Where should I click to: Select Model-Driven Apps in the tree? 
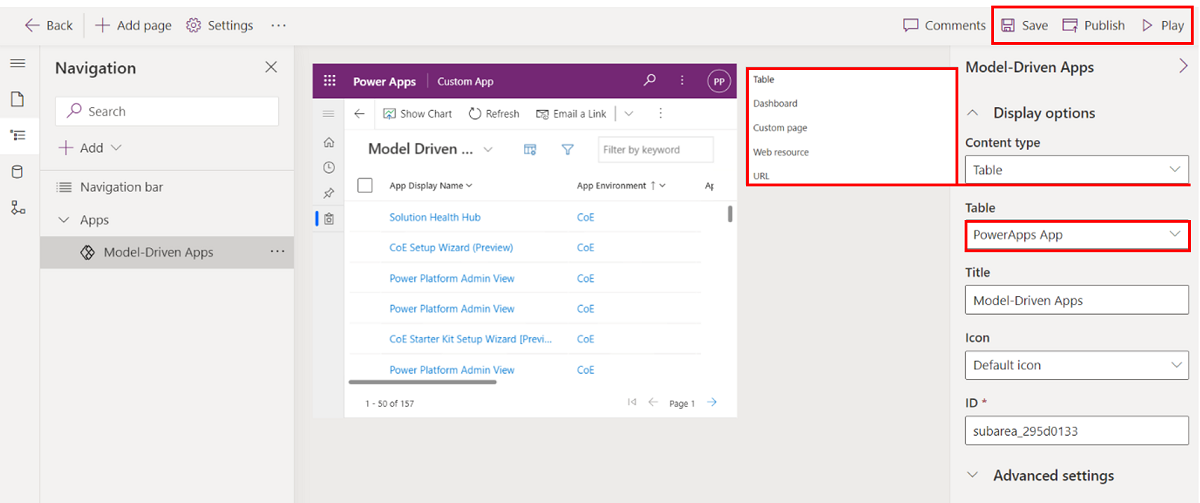(x=158, y=252)
